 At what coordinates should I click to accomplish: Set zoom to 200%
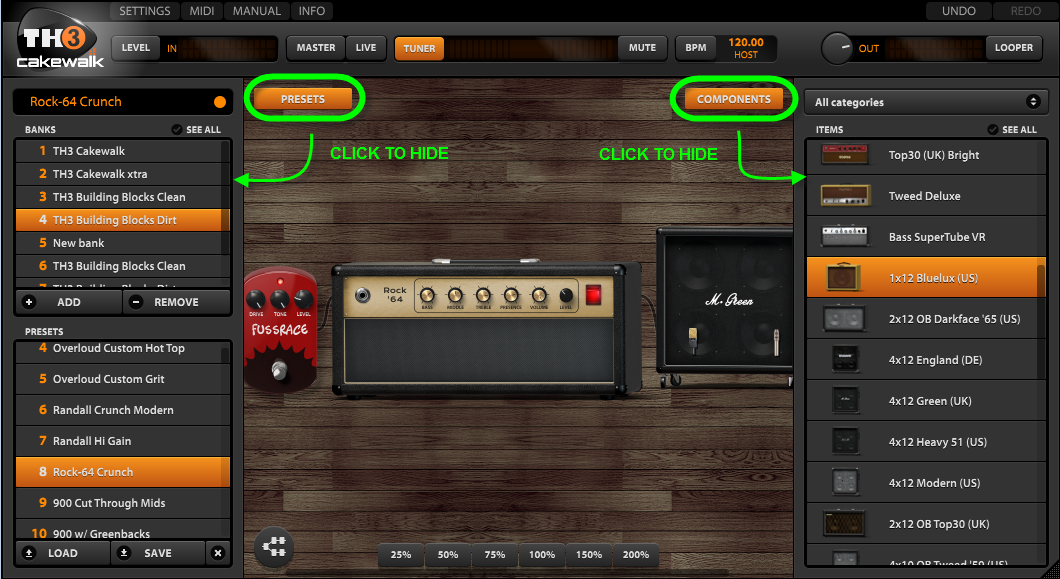pos(636,555)
